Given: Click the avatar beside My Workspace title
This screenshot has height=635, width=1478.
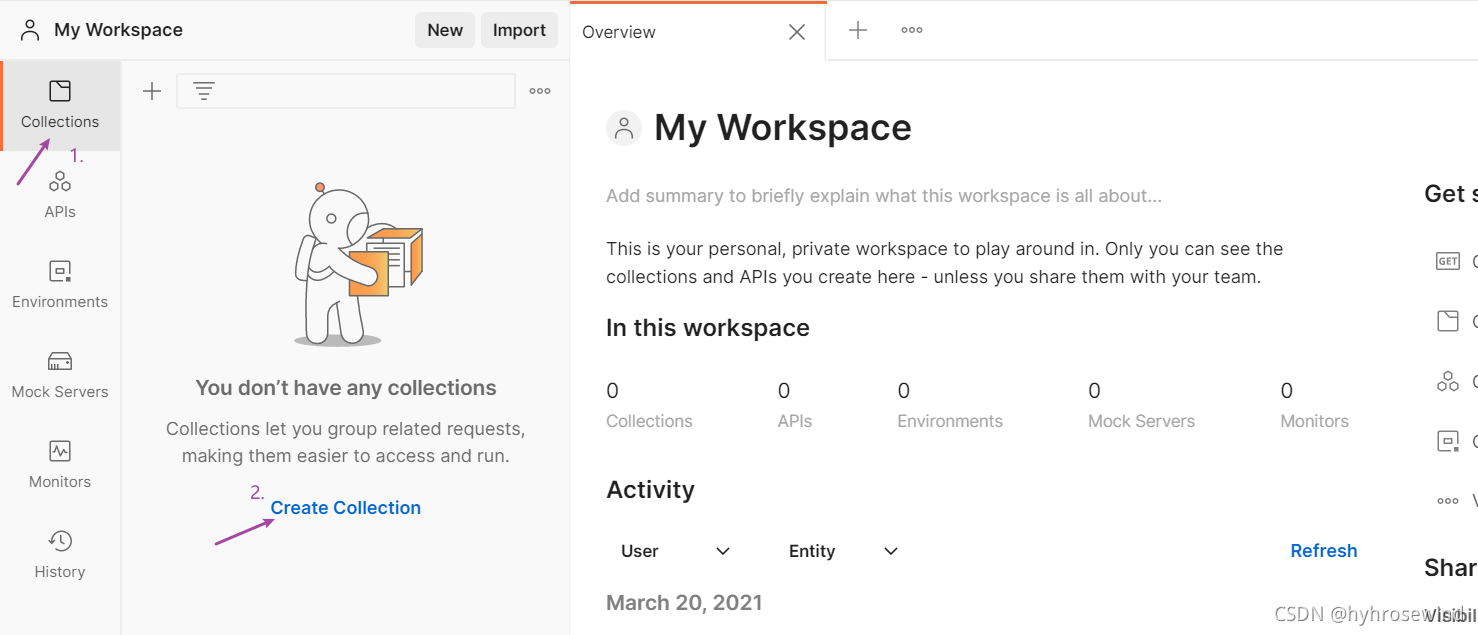Looking at the screenshot, I should click(x=624, y=128).
